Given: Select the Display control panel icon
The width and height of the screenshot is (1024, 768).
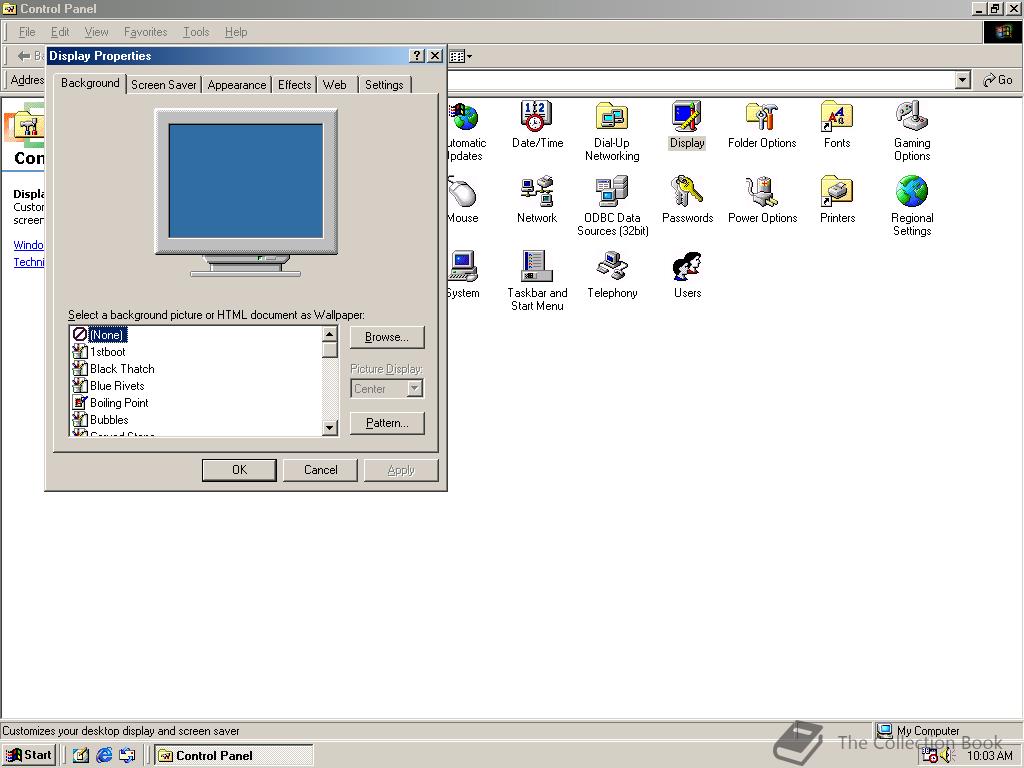Looking at the screenshot, I should [x=687, y=125].
